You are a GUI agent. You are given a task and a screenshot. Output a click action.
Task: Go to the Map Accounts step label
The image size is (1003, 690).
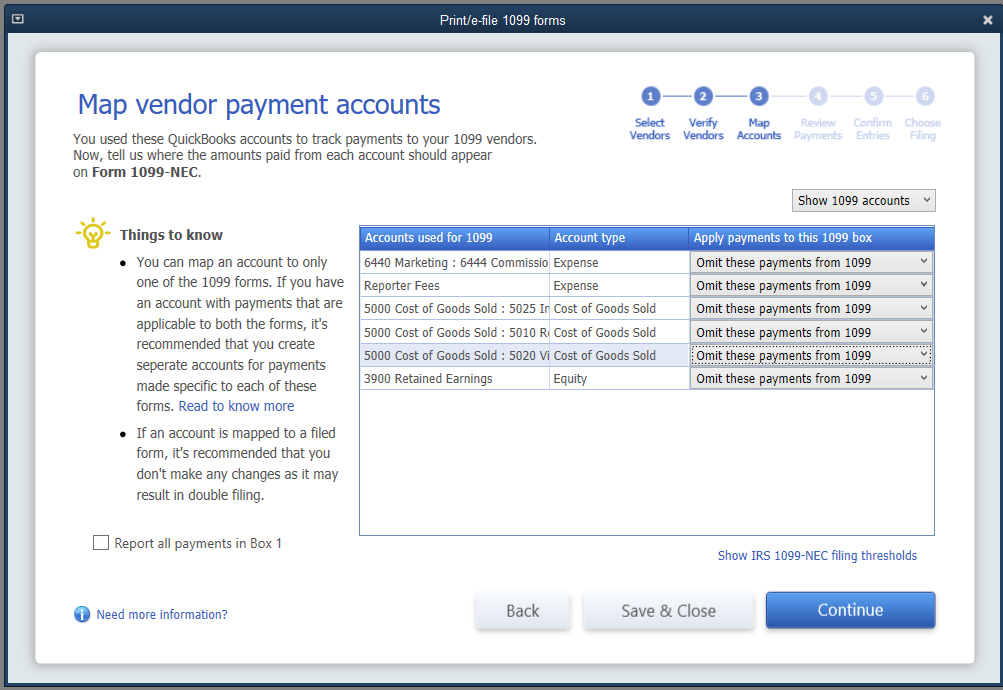pos(759,129)
